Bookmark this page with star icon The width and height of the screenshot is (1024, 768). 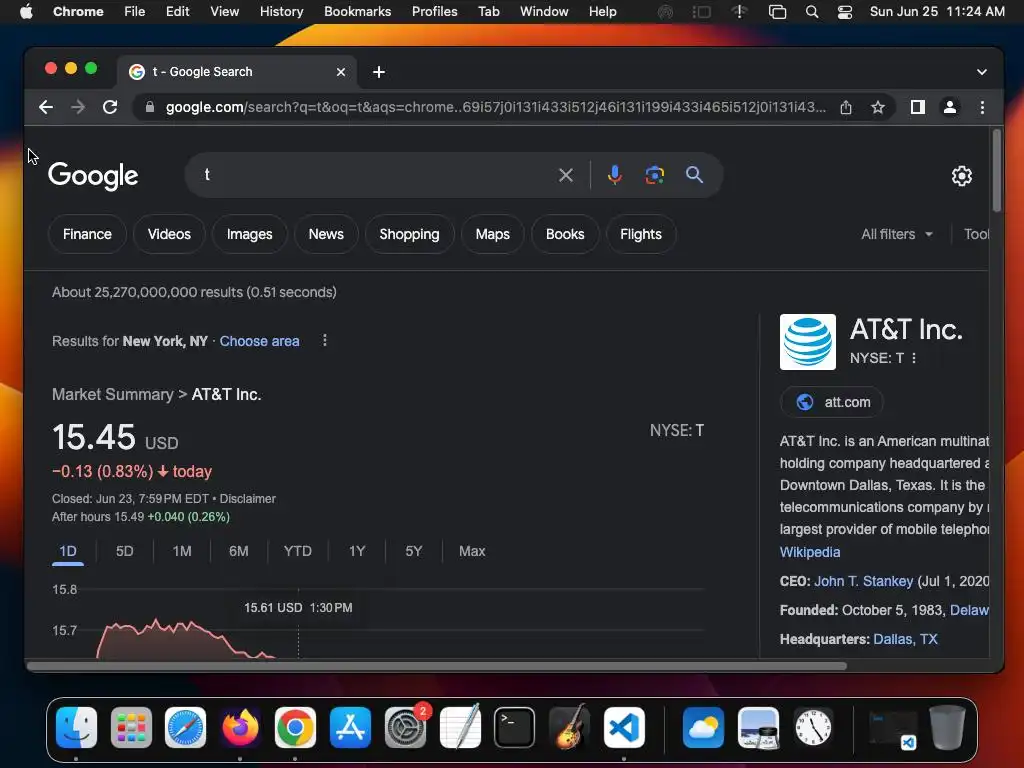click(878, 107)
